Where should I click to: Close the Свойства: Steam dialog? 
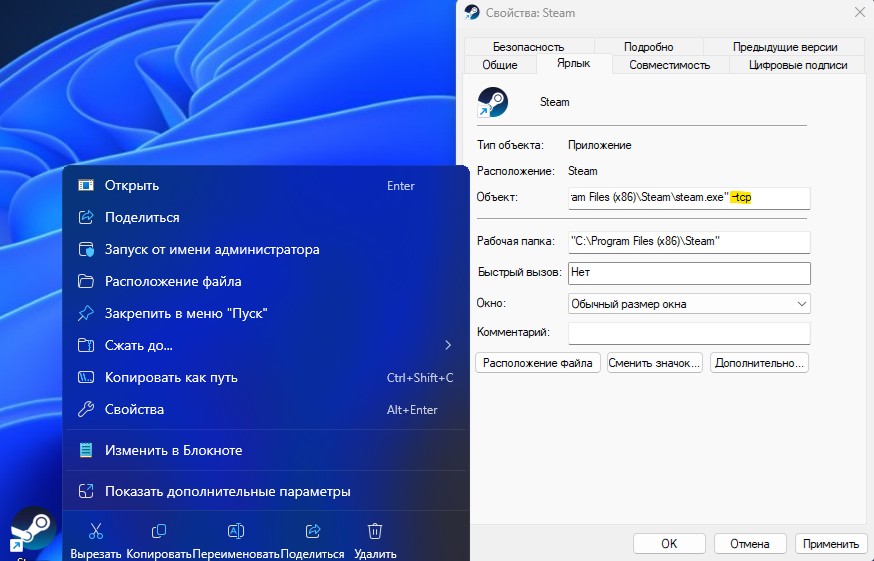860,12
